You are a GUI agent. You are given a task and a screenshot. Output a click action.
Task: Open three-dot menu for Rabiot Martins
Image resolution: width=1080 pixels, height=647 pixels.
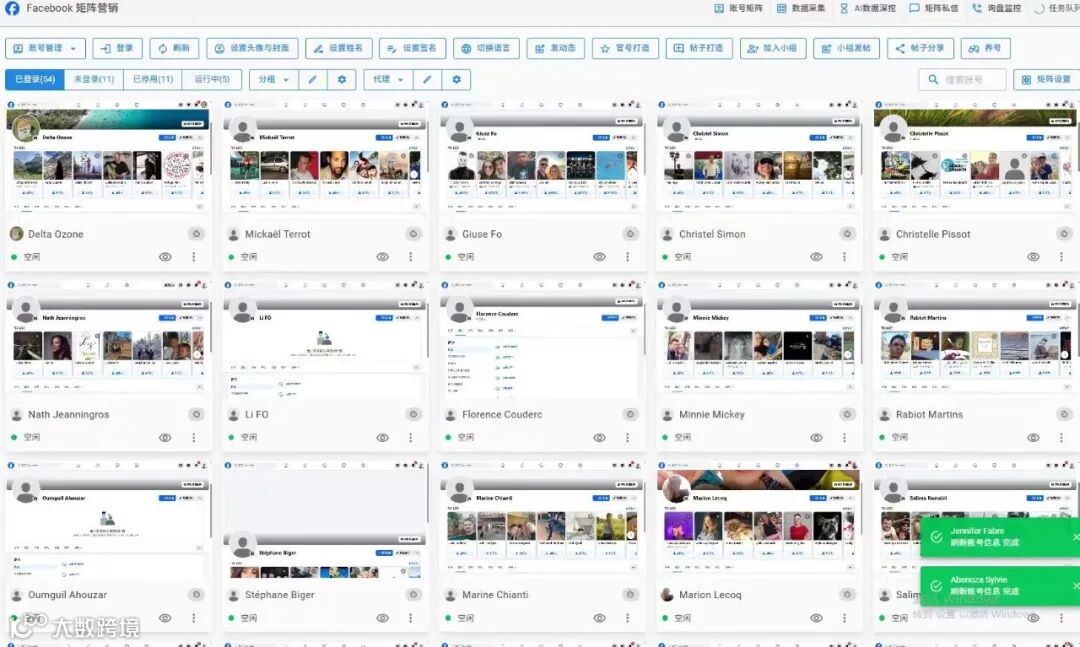(x=1061, y=438)
